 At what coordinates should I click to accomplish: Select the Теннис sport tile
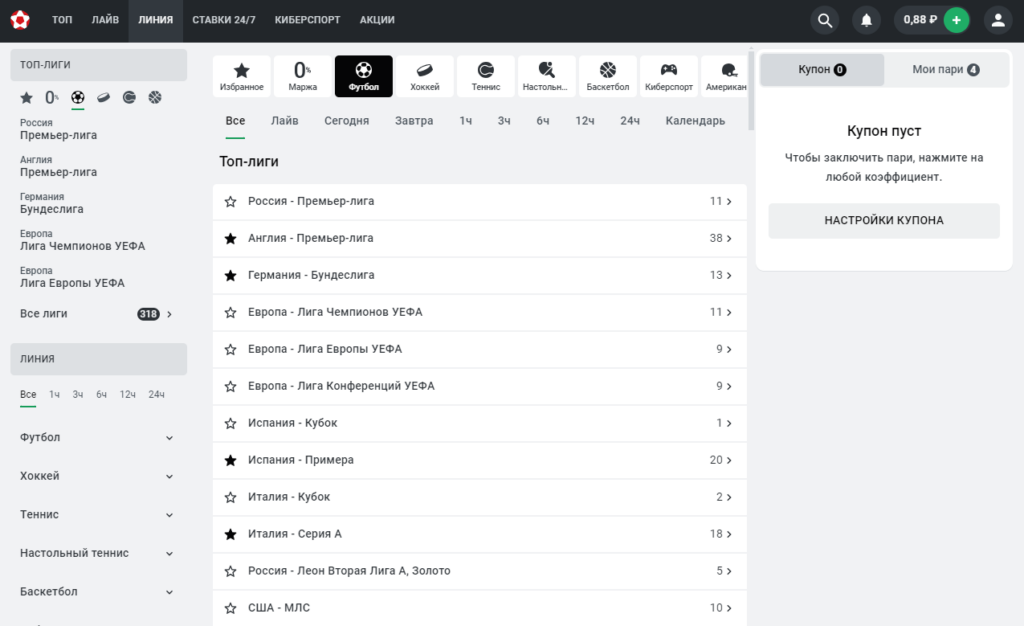(x=486, y=76)
